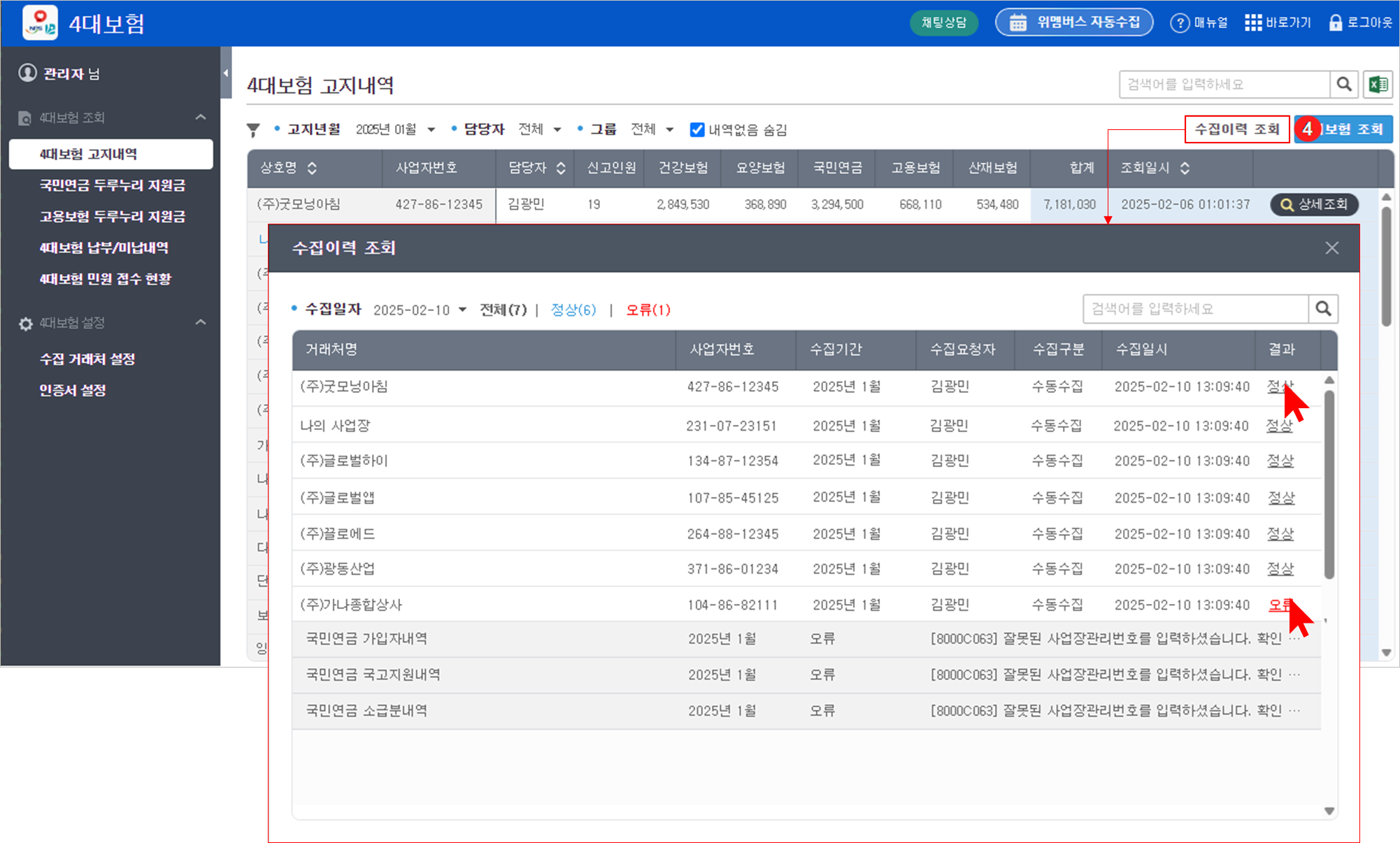
Task: Select 국민연금 두루누리 지원금 menu item
Action: [x=112, y=185]
